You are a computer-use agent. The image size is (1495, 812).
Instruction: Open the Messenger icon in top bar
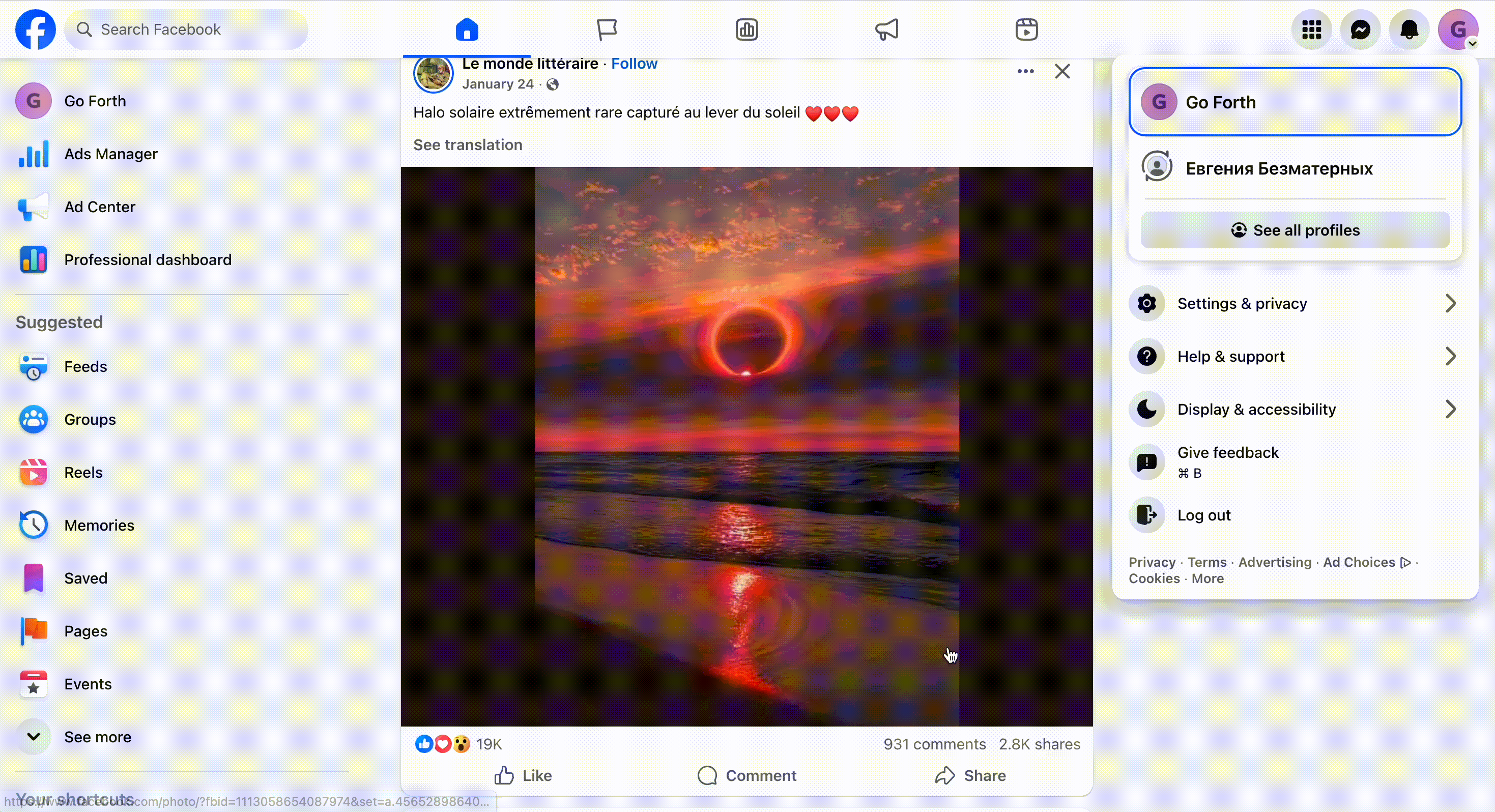coord(1360,30)
